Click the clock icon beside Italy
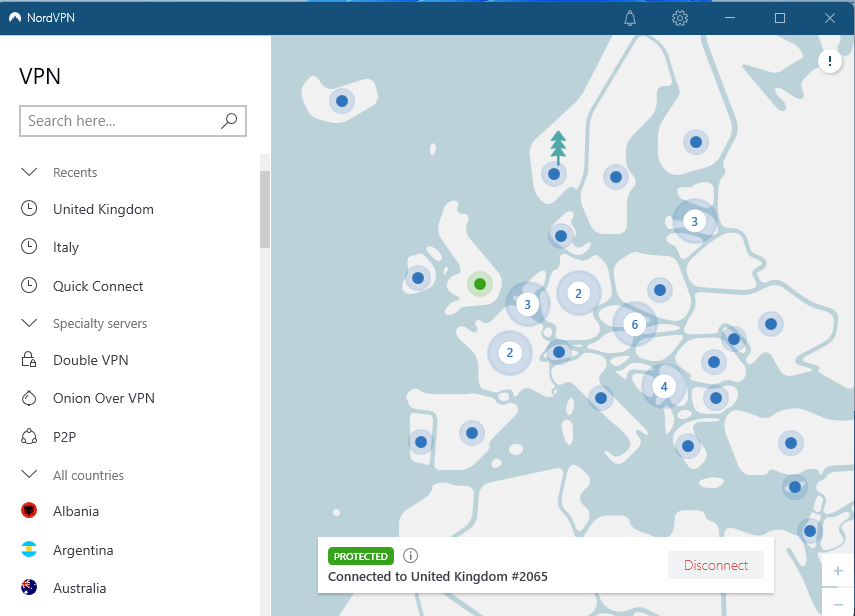 pos(29,246)
